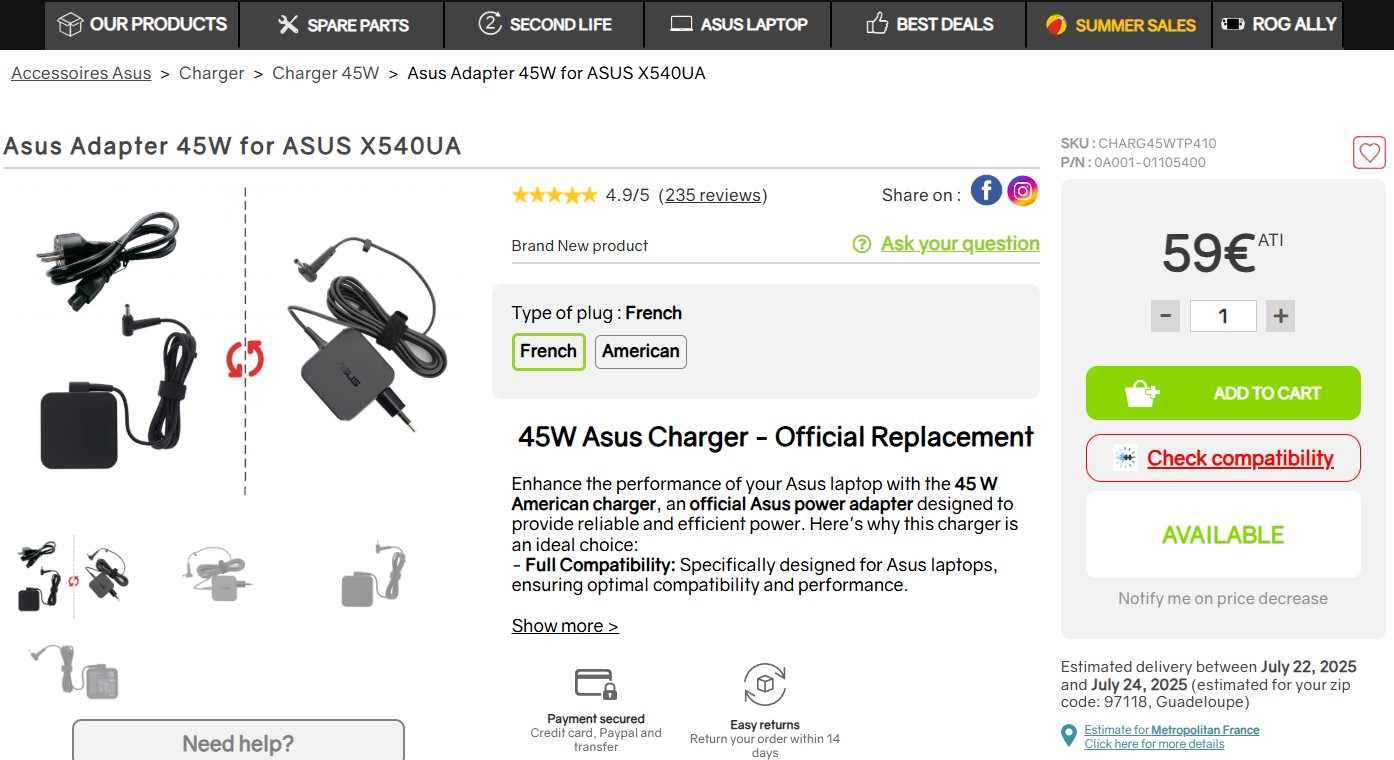Viewport: 1394px width, 760px height.
Task: Click the Need help? button
Action: (x=238, y=743)
